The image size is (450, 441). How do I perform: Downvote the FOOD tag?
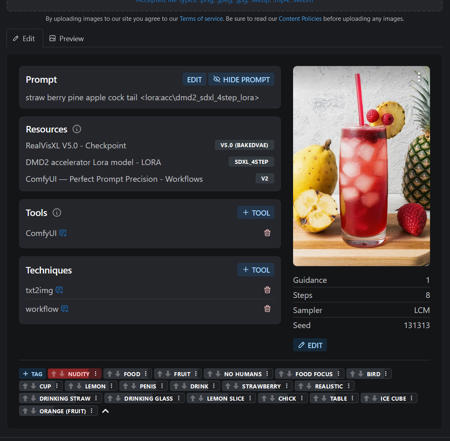[118, 374]
